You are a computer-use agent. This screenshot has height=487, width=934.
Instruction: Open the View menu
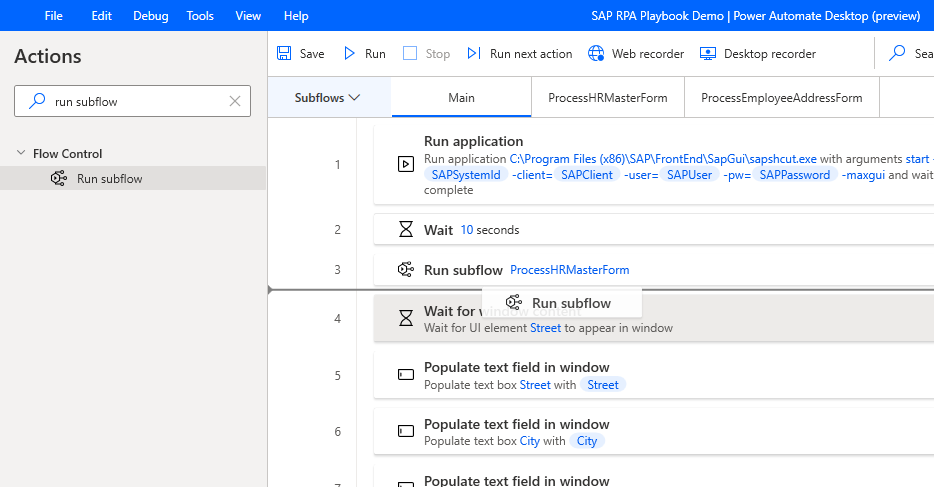(248, 16)
